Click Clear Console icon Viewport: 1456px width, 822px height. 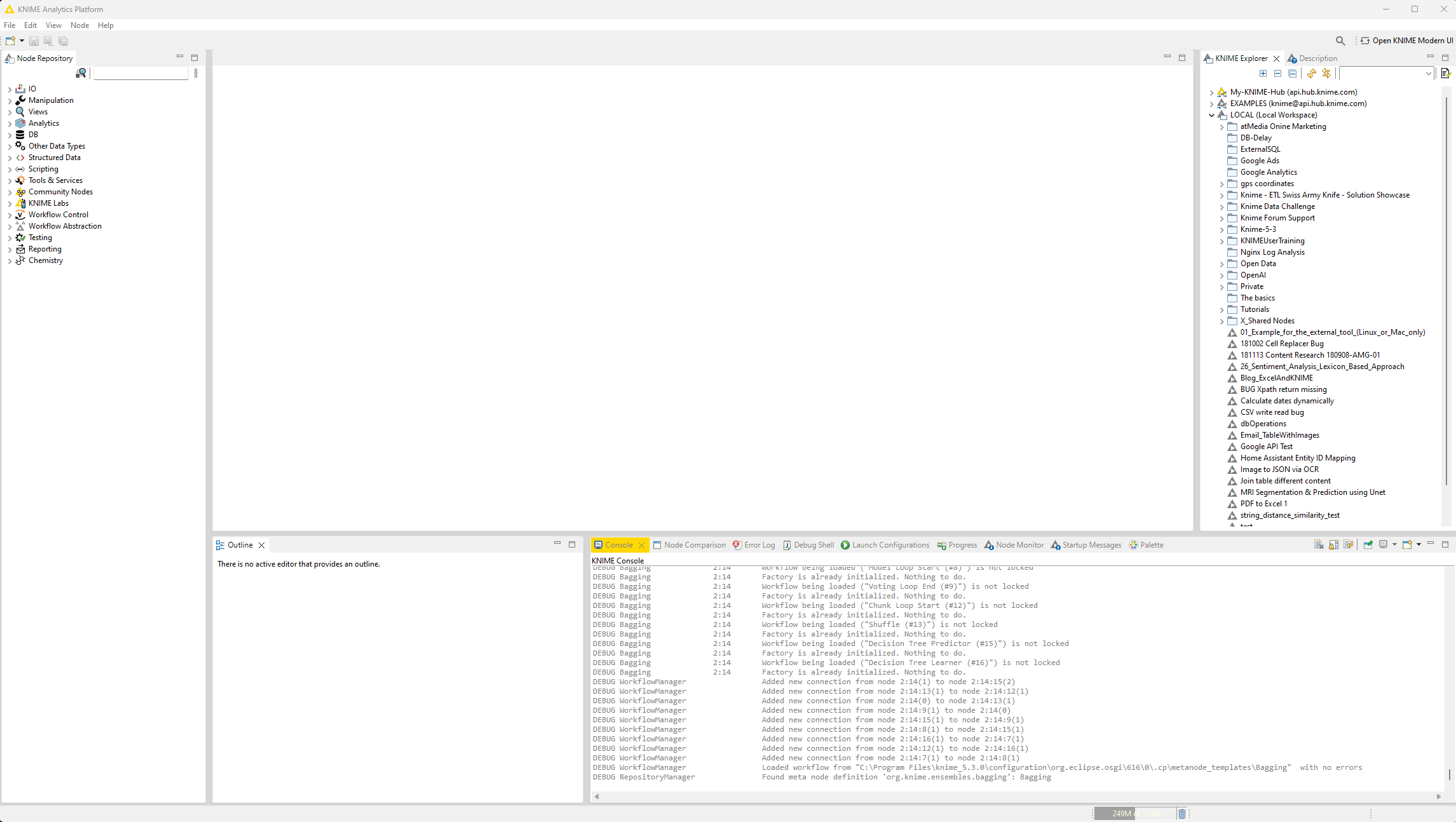[x=1319, y=544]
